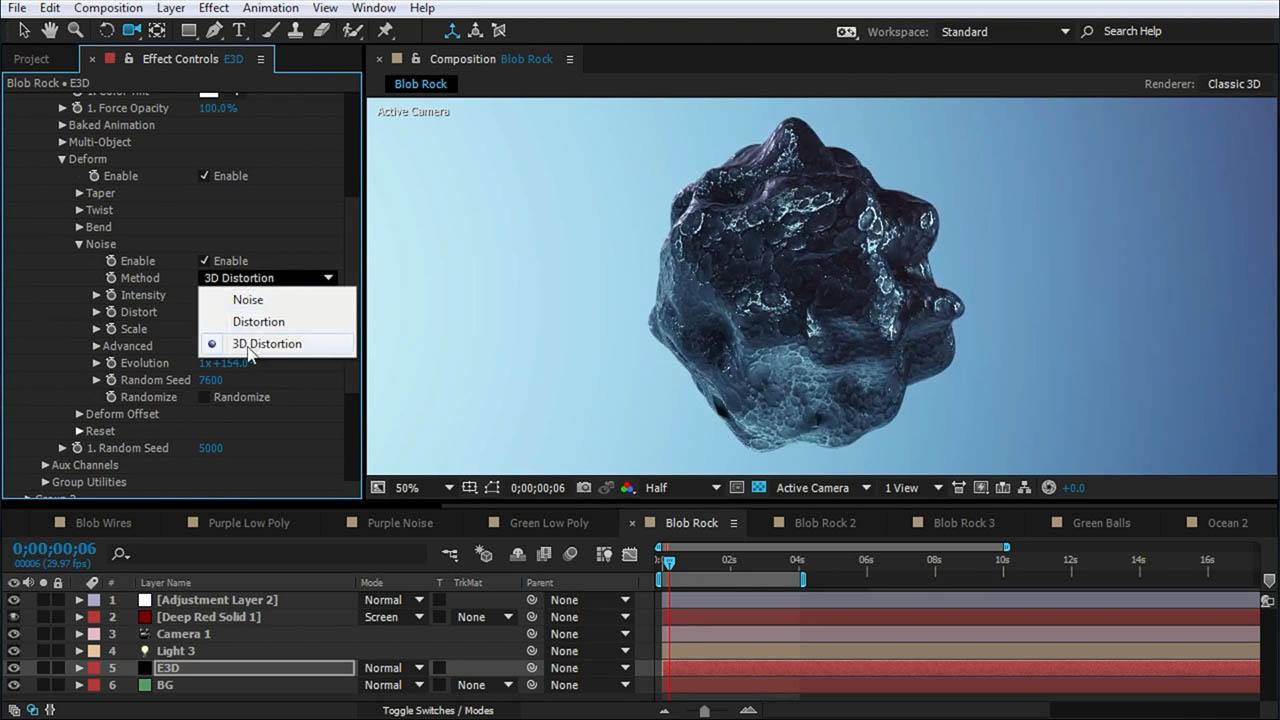Screen dimensions: 1280x720
Task: Open the grid and guide options icon
Action: 470,488
